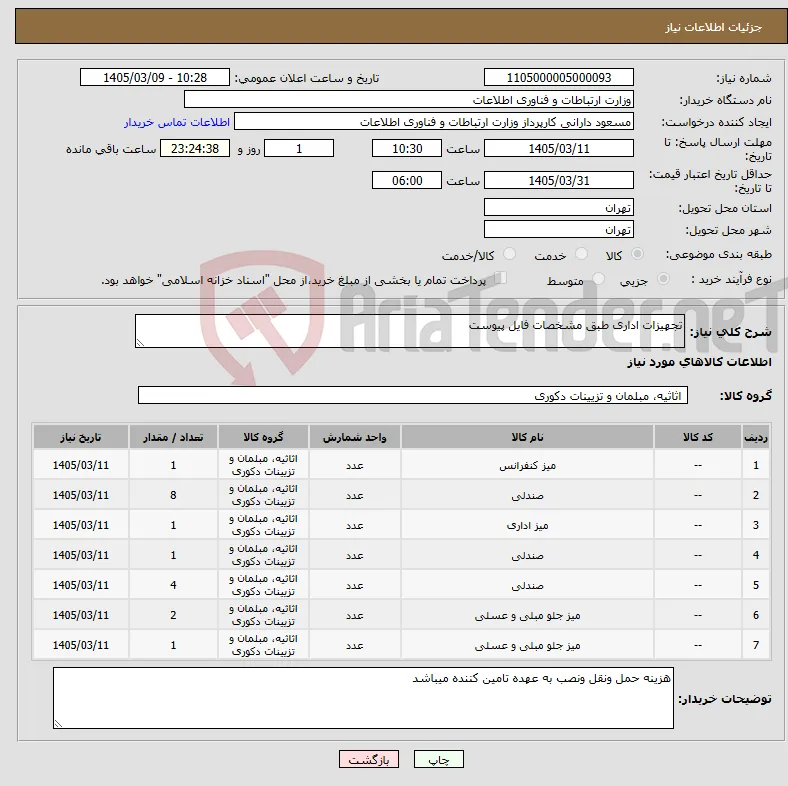Click the کد کالا column header
Image resolution: width=788 pixels, height=786 pixels.
point(698,437)
